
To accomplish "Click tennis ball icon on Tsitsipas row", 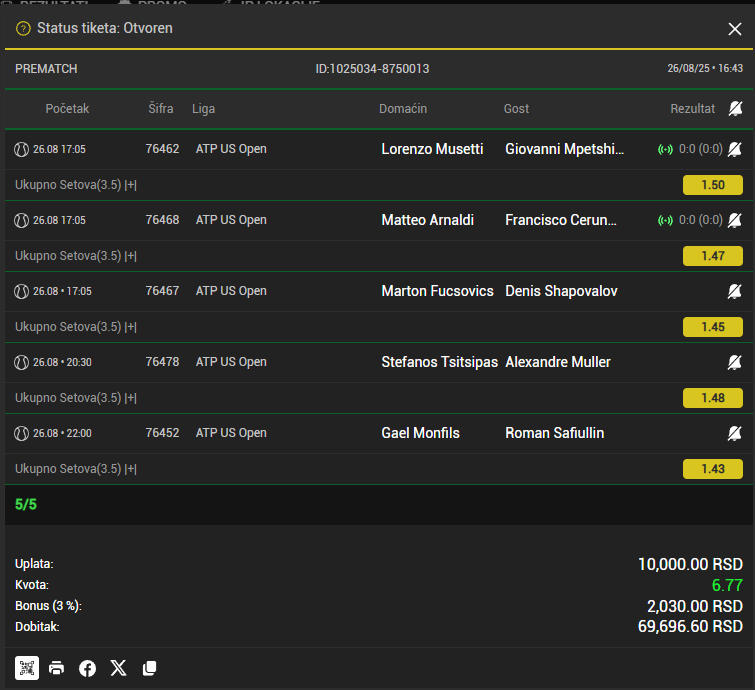I will click(21, 363).
